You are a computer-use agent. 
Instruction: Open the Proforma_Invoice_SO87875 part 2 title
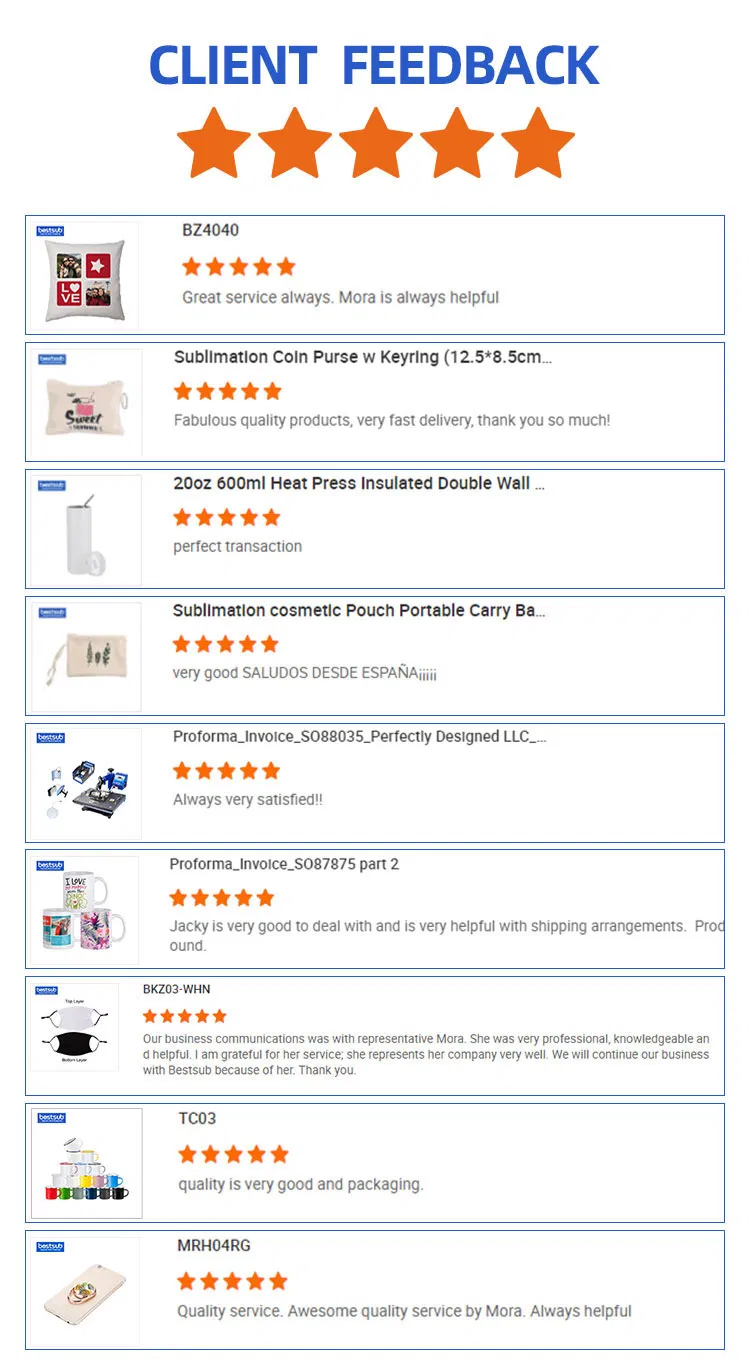tap(284, 864)
